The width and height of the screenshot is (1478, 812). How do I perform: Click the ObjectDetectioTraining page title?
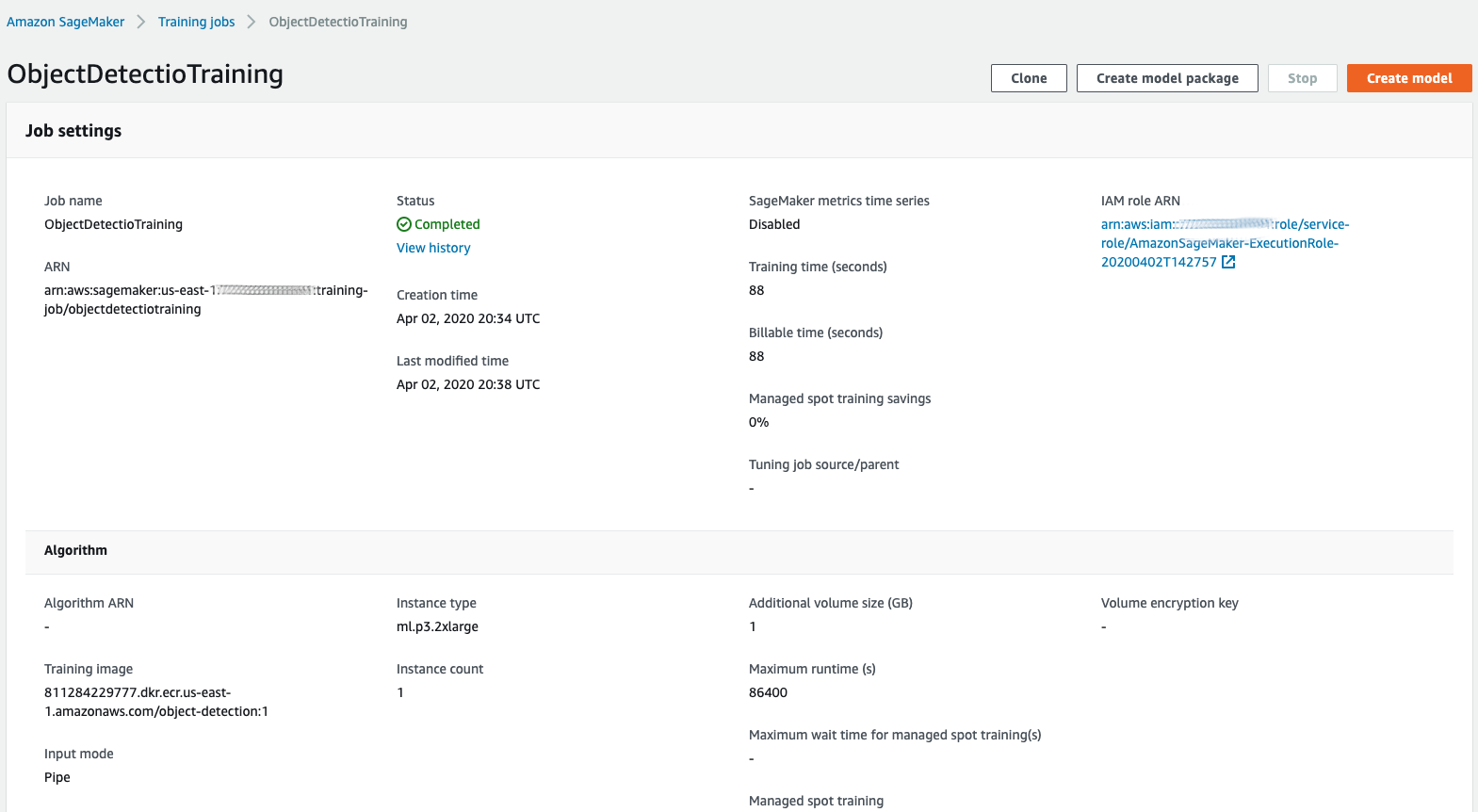145,74
